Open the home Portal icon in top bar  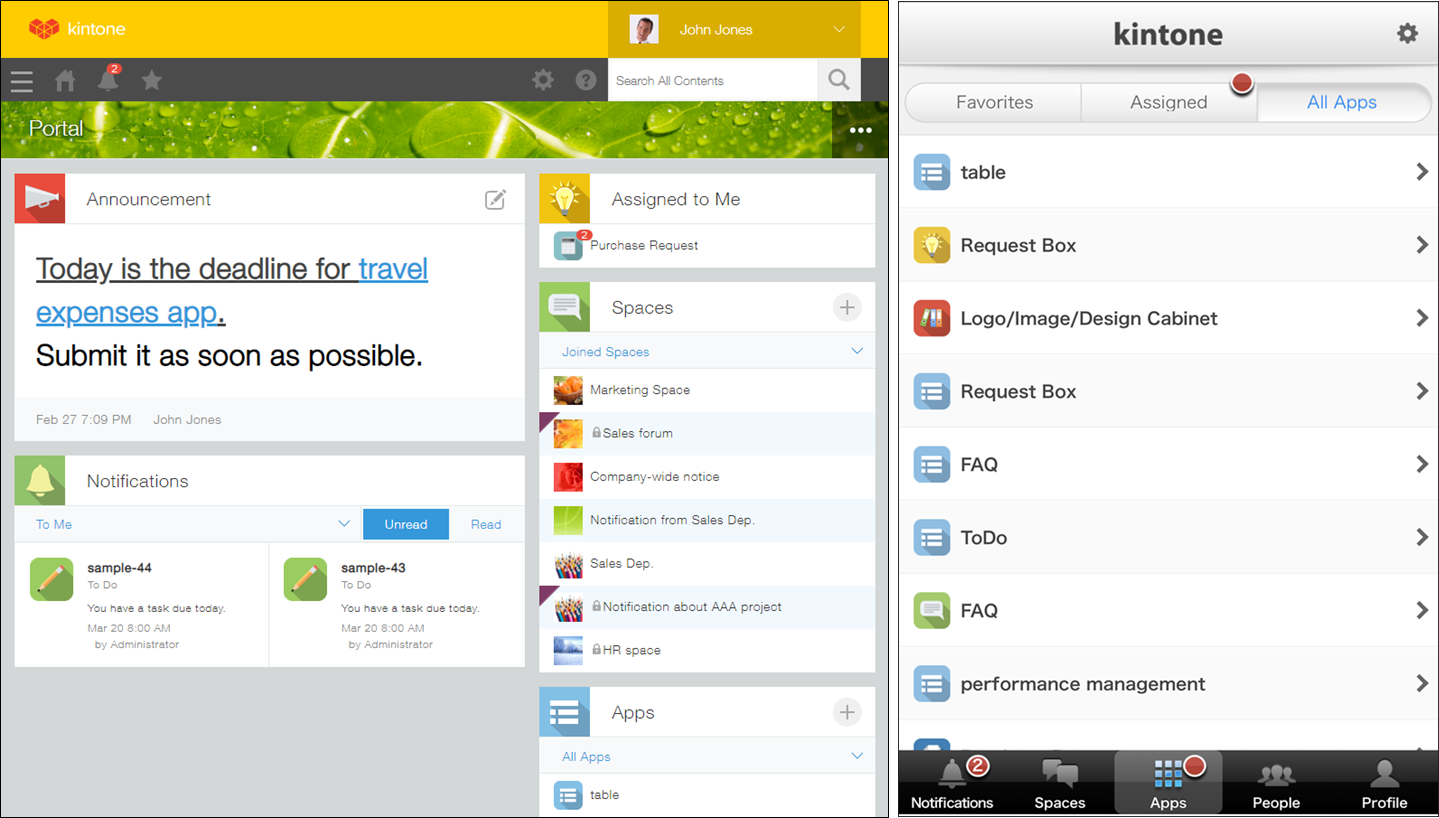point(64,80)
